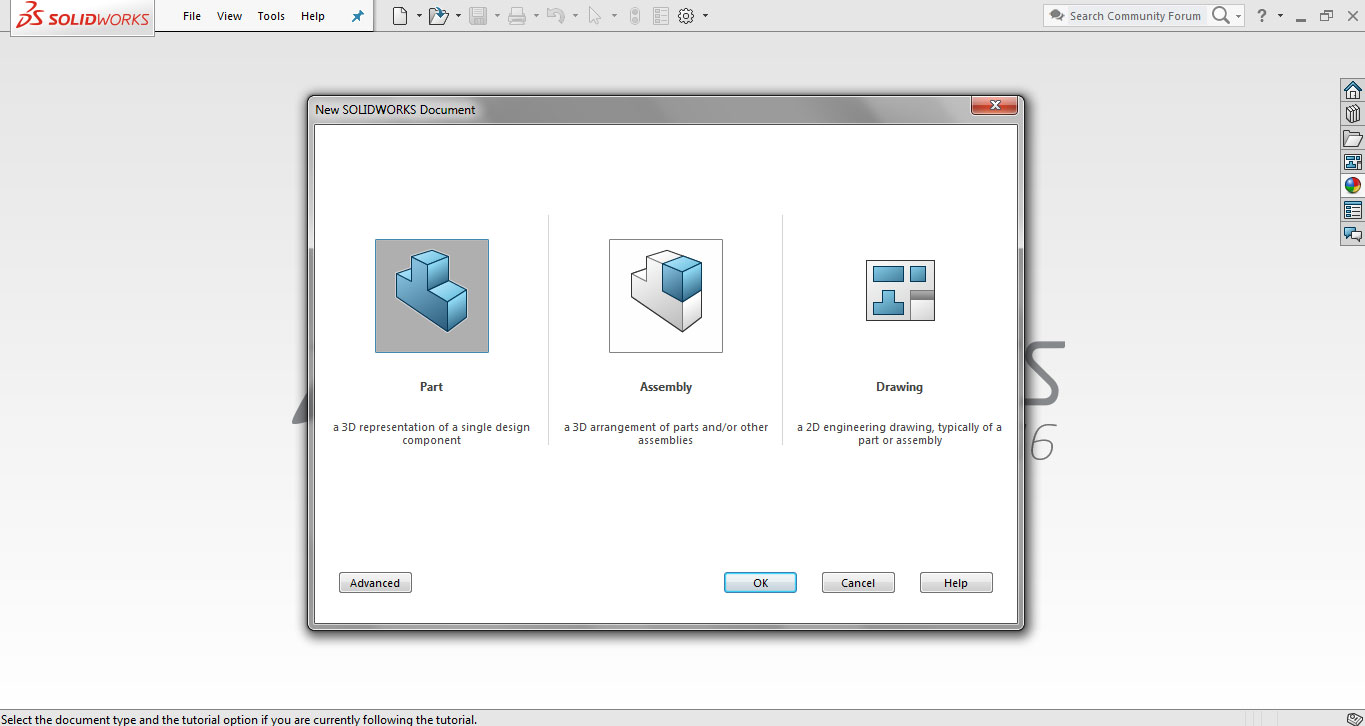The height and width of the screenshot is (726, 1365).
Task: Click the File Properties list icon
Action: point(660,16)
